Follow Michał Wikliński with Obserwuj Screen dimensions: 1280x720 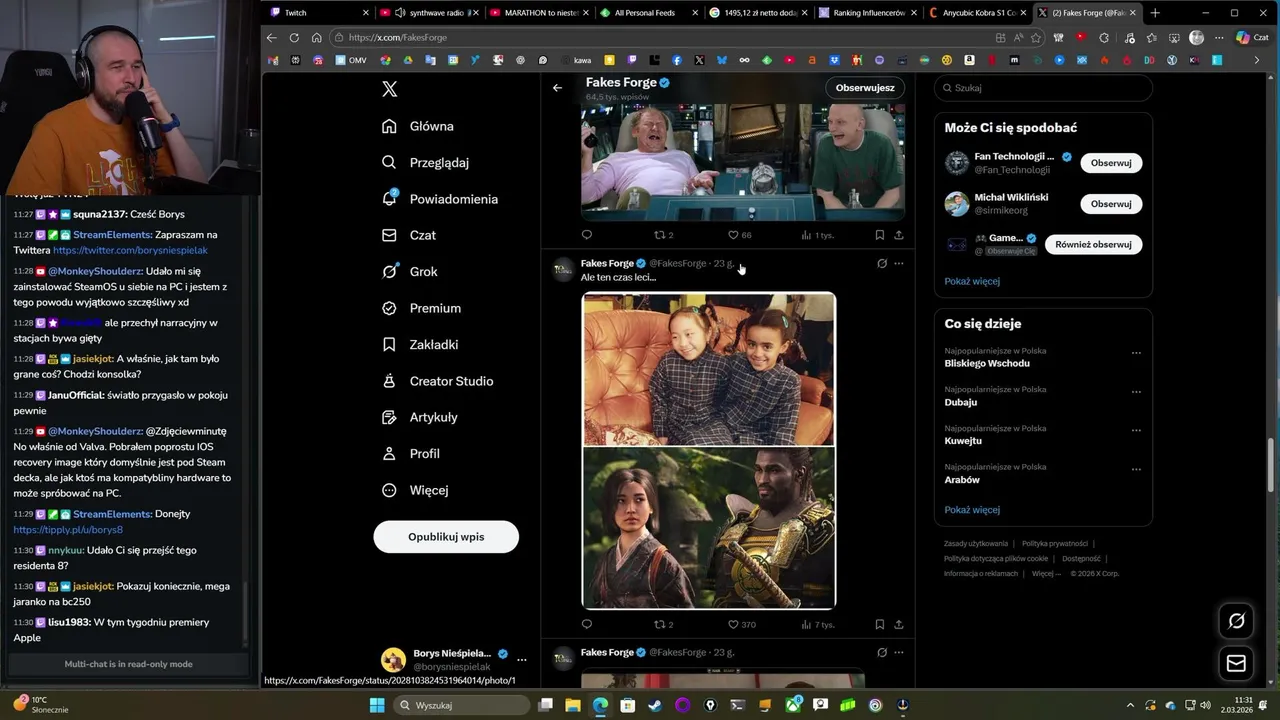click(1111, 204)
